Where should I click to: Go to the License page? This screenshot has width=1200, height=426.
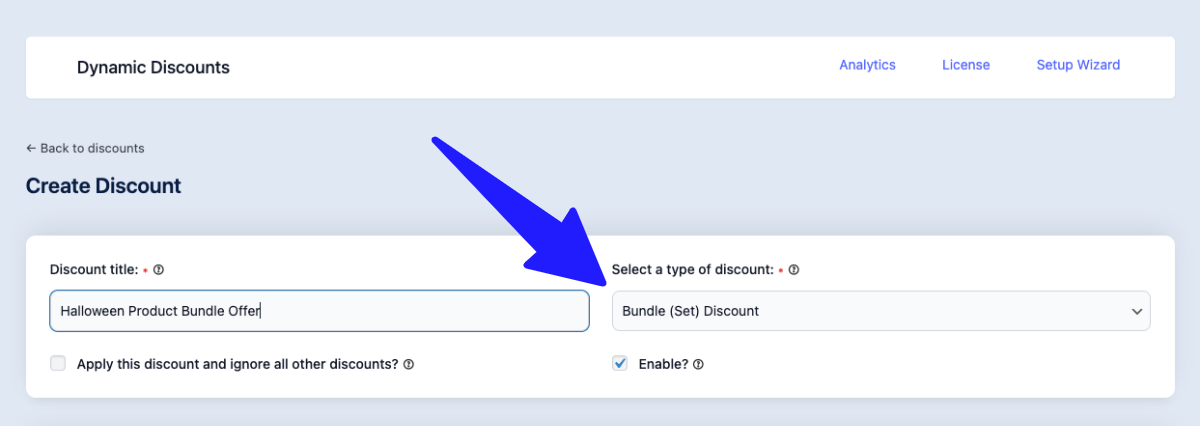tap(965, 65)
